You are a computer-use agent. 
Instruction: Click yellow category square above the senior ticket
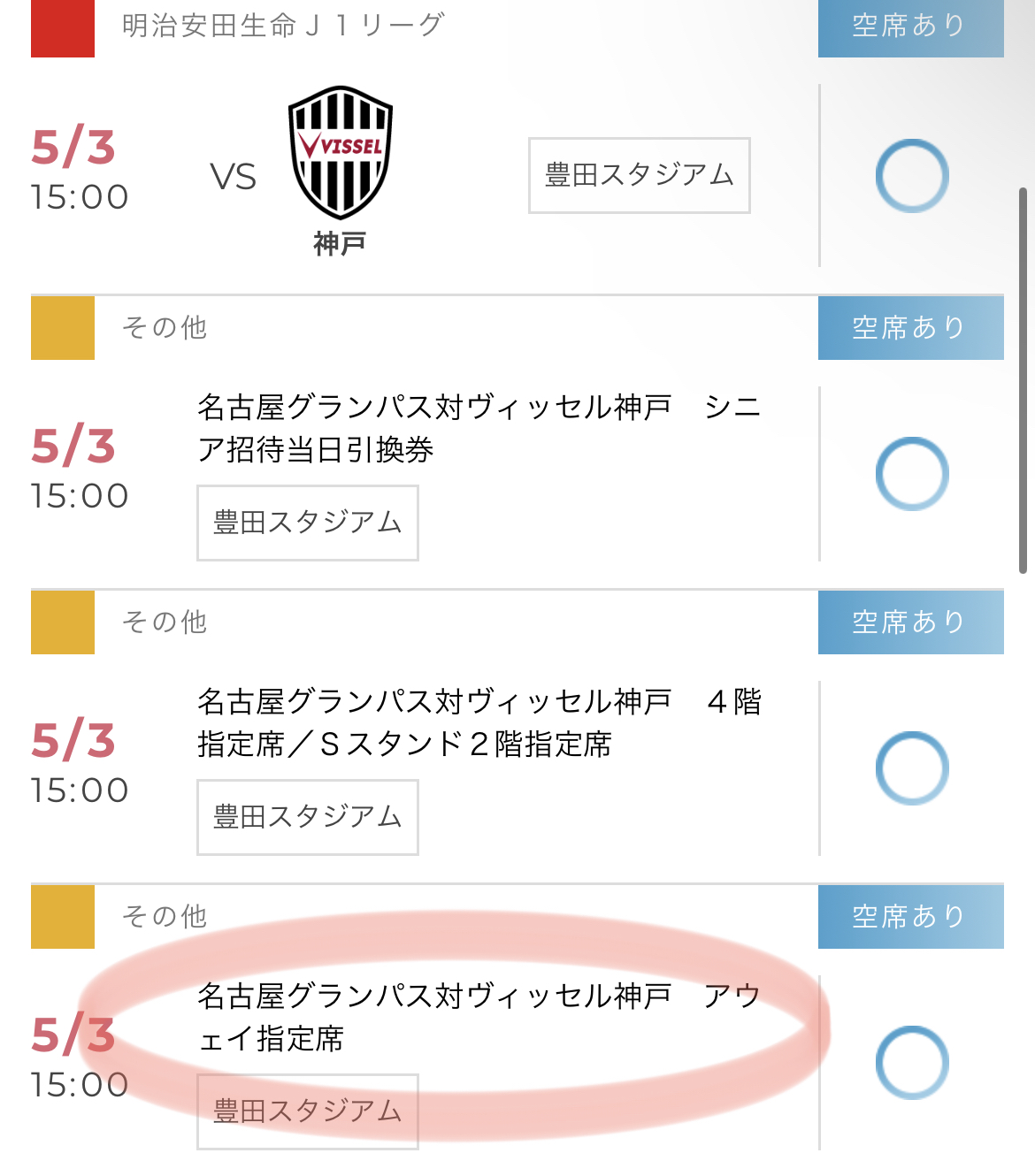(x=63, y=328)
